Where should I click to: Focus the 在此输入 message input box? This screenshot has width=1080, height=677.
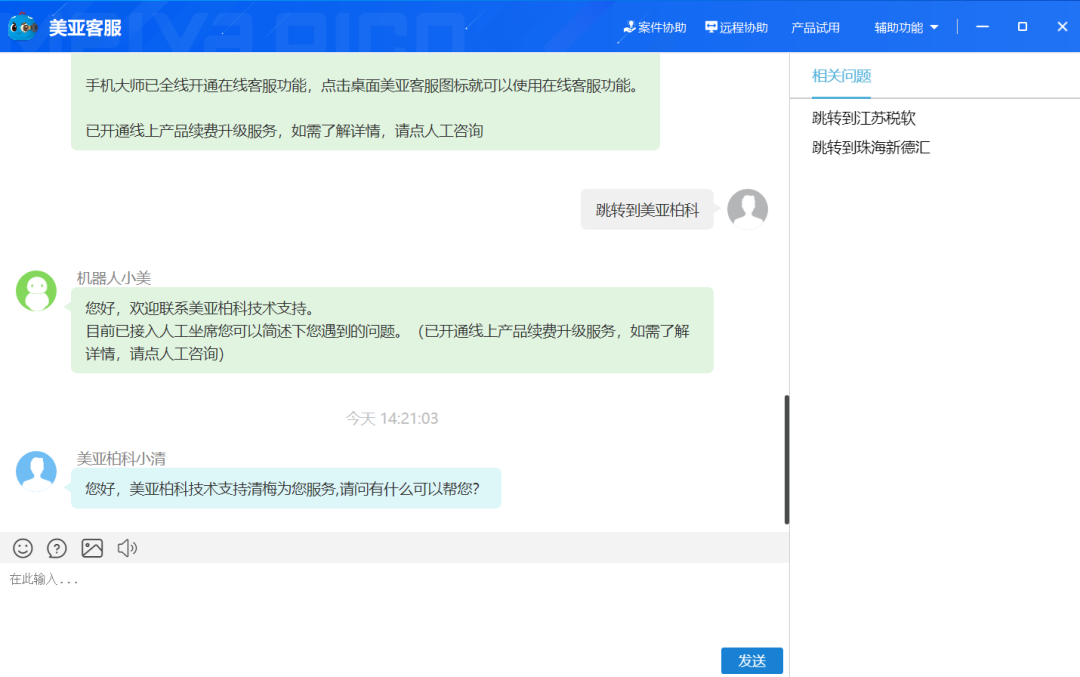394,605
